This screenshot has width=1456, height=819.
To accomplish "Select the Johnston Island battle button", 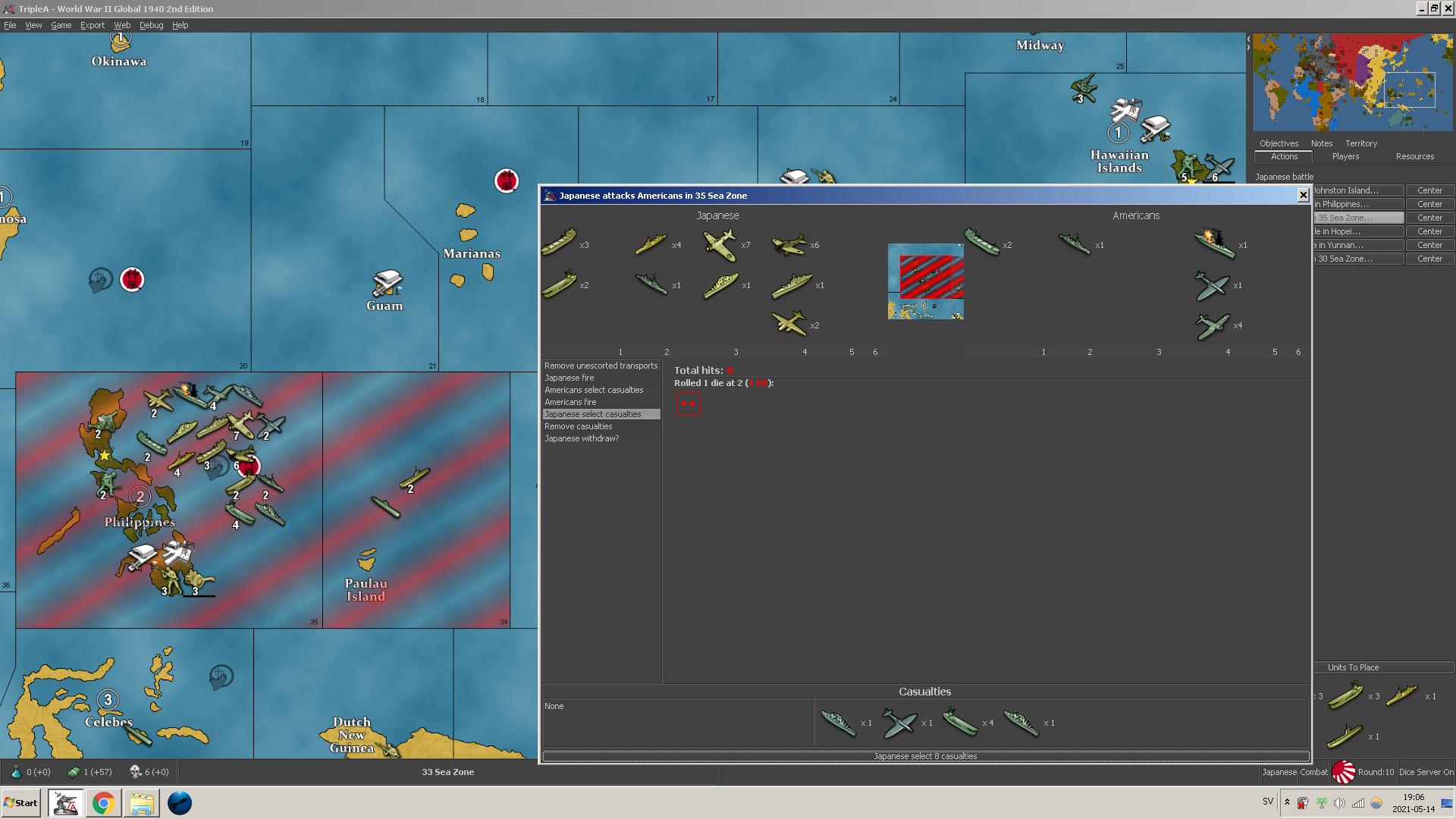I will coord(1358,190).
